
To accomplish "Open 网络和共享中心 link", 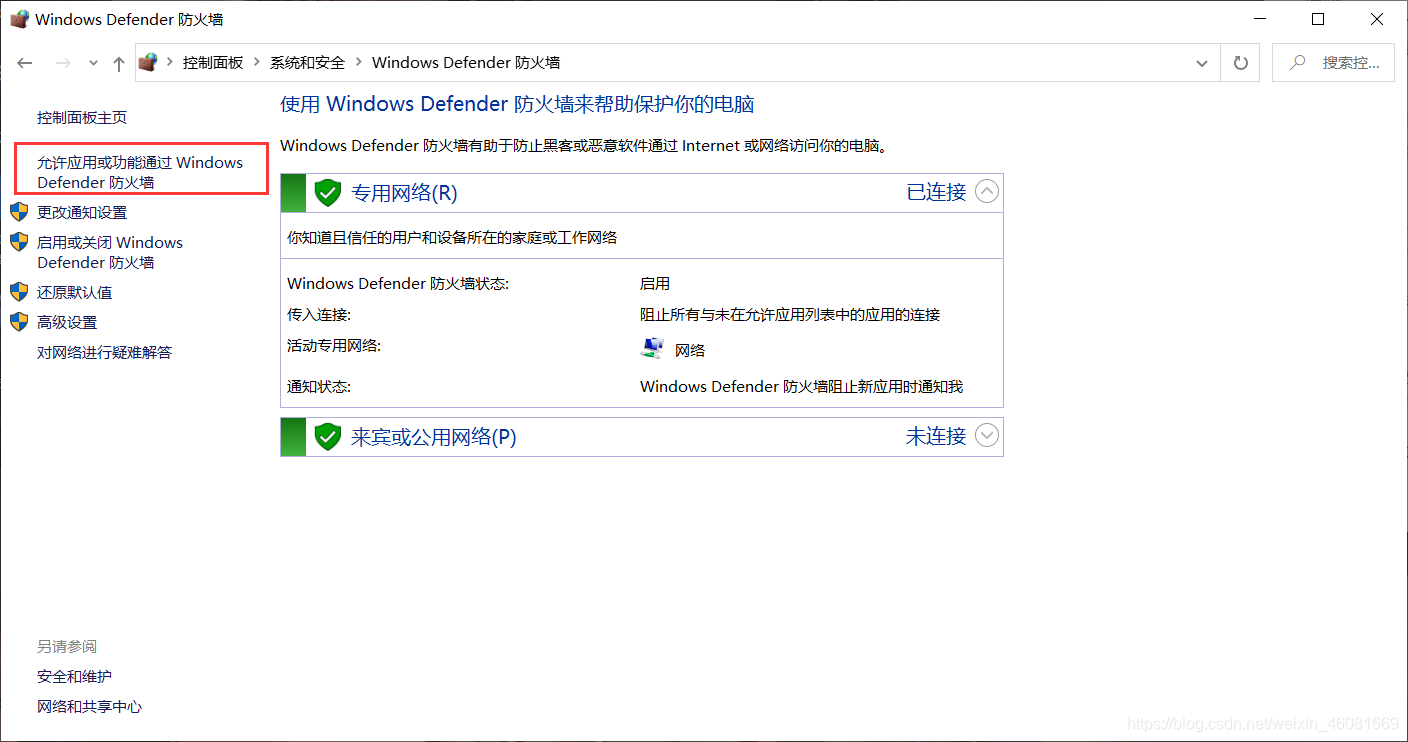I will point(89,707).
